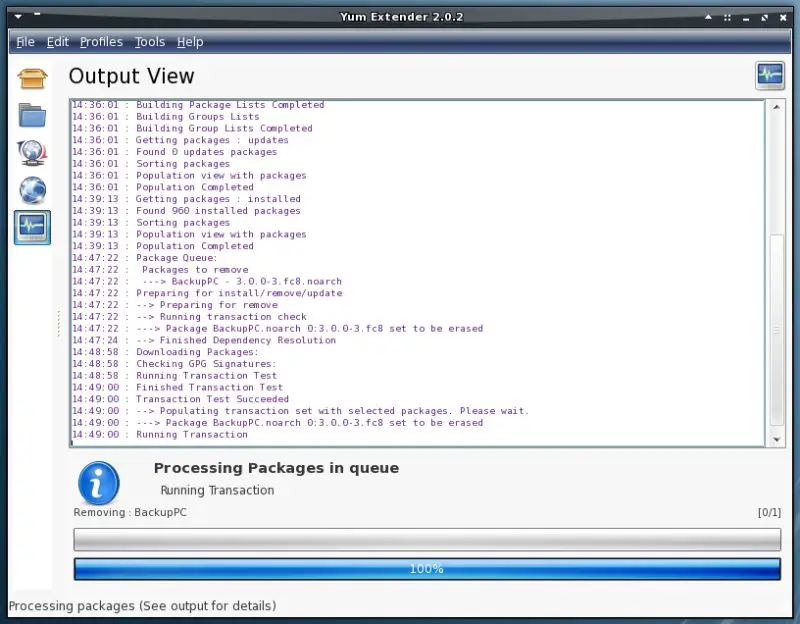Click 'Preparing for install/remove/update' log line

pyautogui.click(x=207, y=293)
